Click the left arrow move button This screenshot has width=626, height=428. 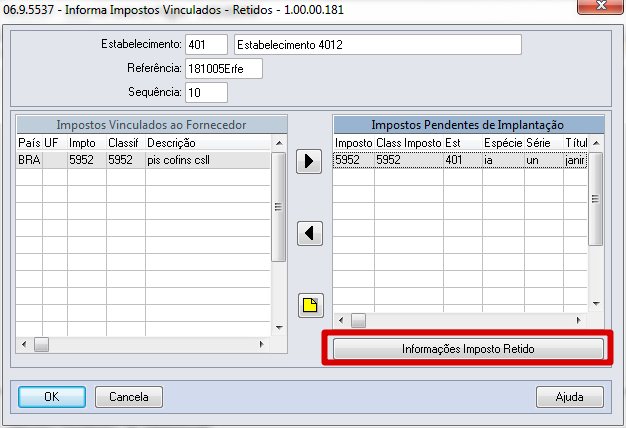pos(310,233)
